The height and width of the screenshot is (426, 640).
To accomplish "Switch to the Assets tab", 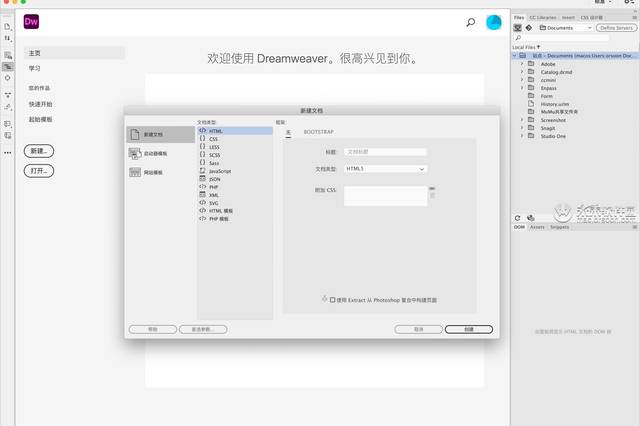I will point(537,227).
